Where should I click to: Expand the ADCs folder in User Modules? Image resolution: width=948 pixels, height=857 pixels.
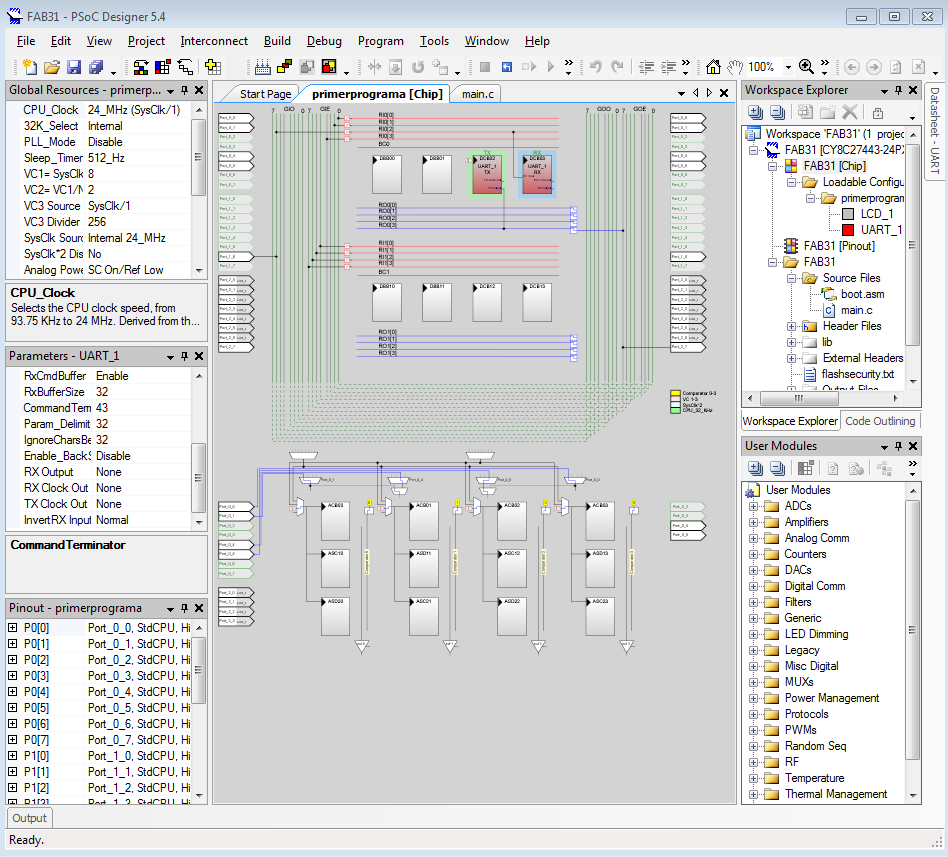tap(753, 506)
